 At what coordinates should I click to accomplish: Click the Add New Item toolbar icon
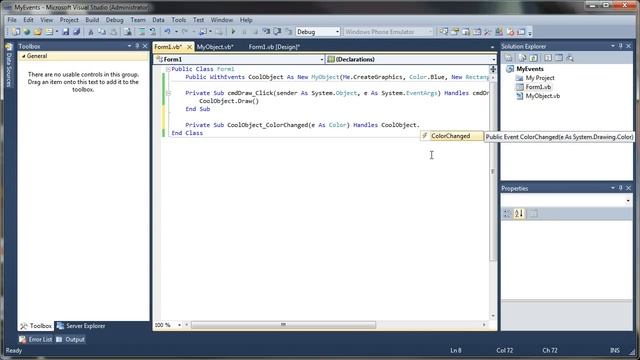click(49, 32)
